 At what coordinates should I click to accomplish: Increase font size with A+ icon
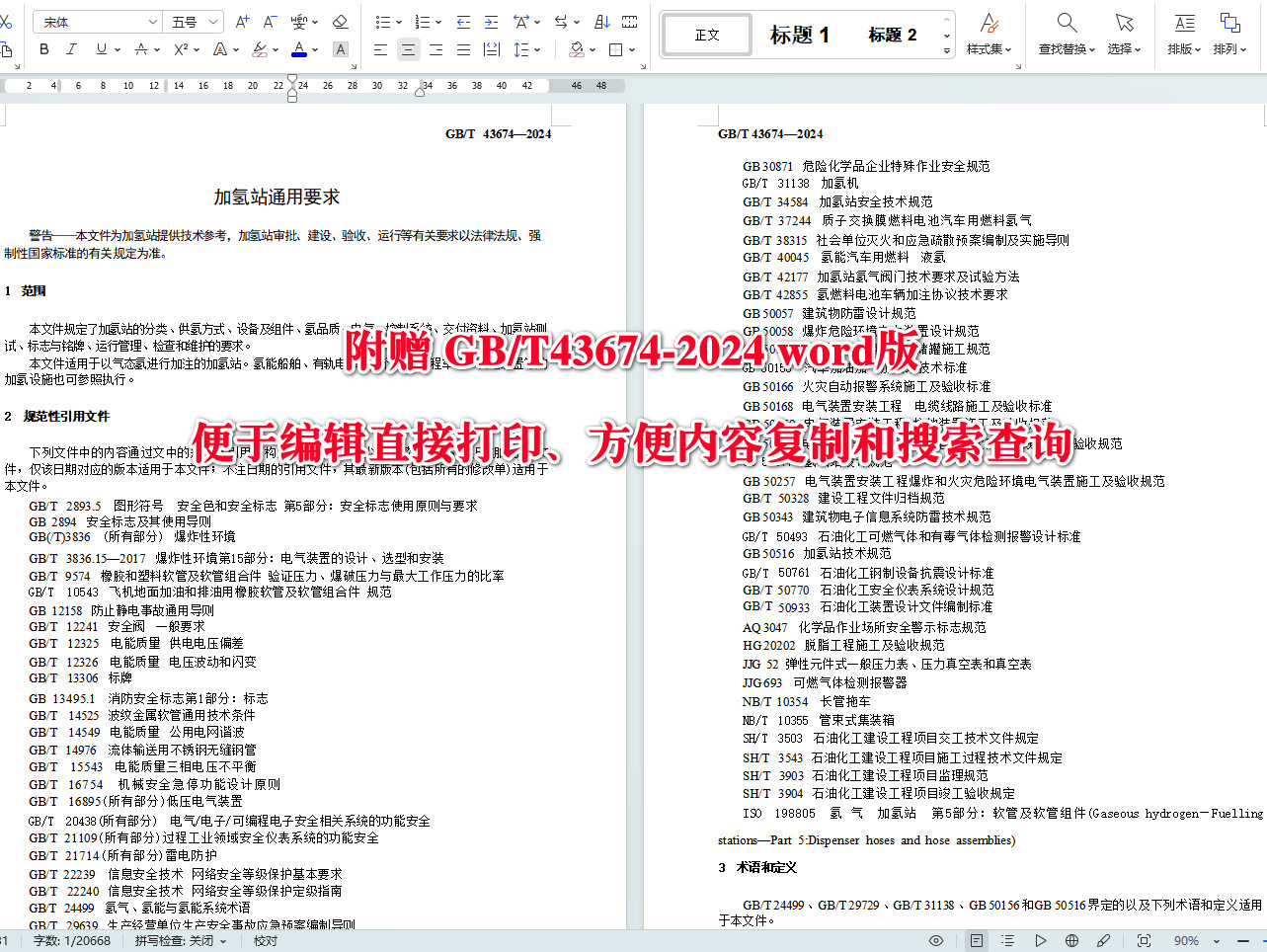click(x=243, y=22)
